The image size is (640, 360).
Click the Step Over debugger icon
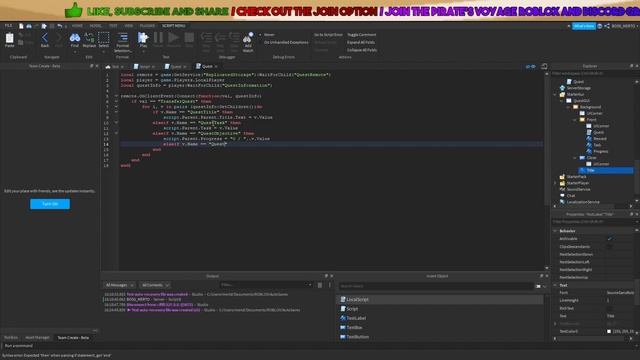pos(220,38)
